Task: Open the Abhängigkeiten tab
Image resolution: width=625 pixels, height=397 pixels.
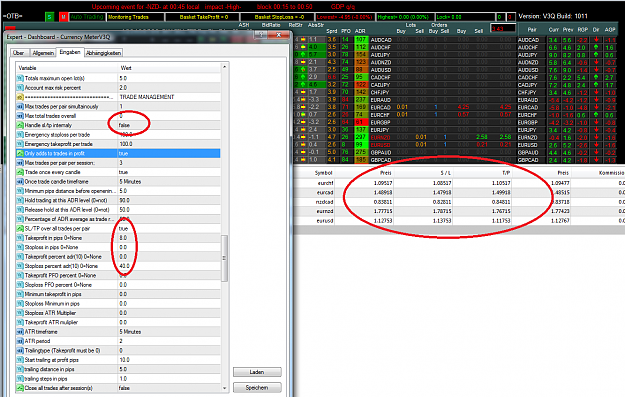Action: pos(103,53)
